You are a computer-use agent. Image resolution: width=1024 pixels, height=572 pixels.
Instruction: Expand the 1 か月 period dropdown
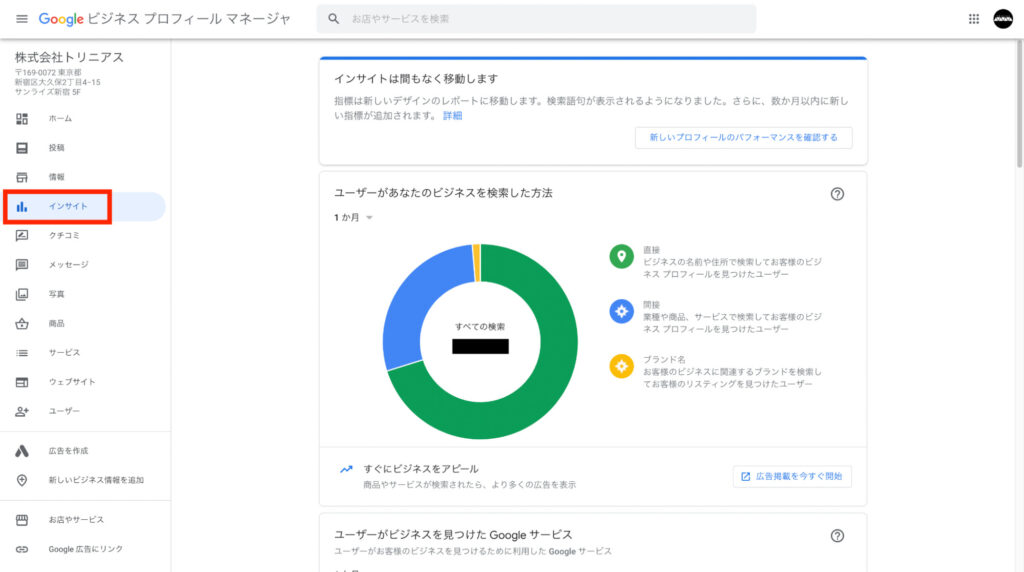point(353,217)
